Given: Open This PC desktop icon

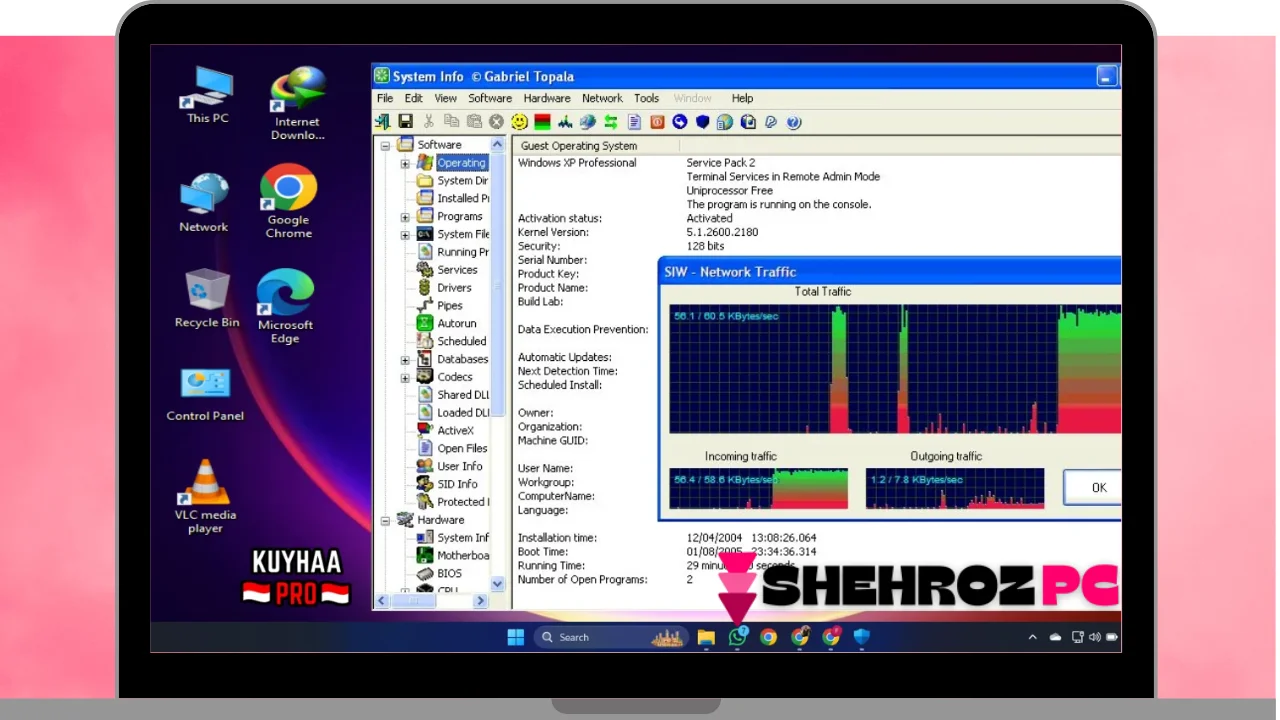Looking at the screenshot, I should [x=207, y=96].
